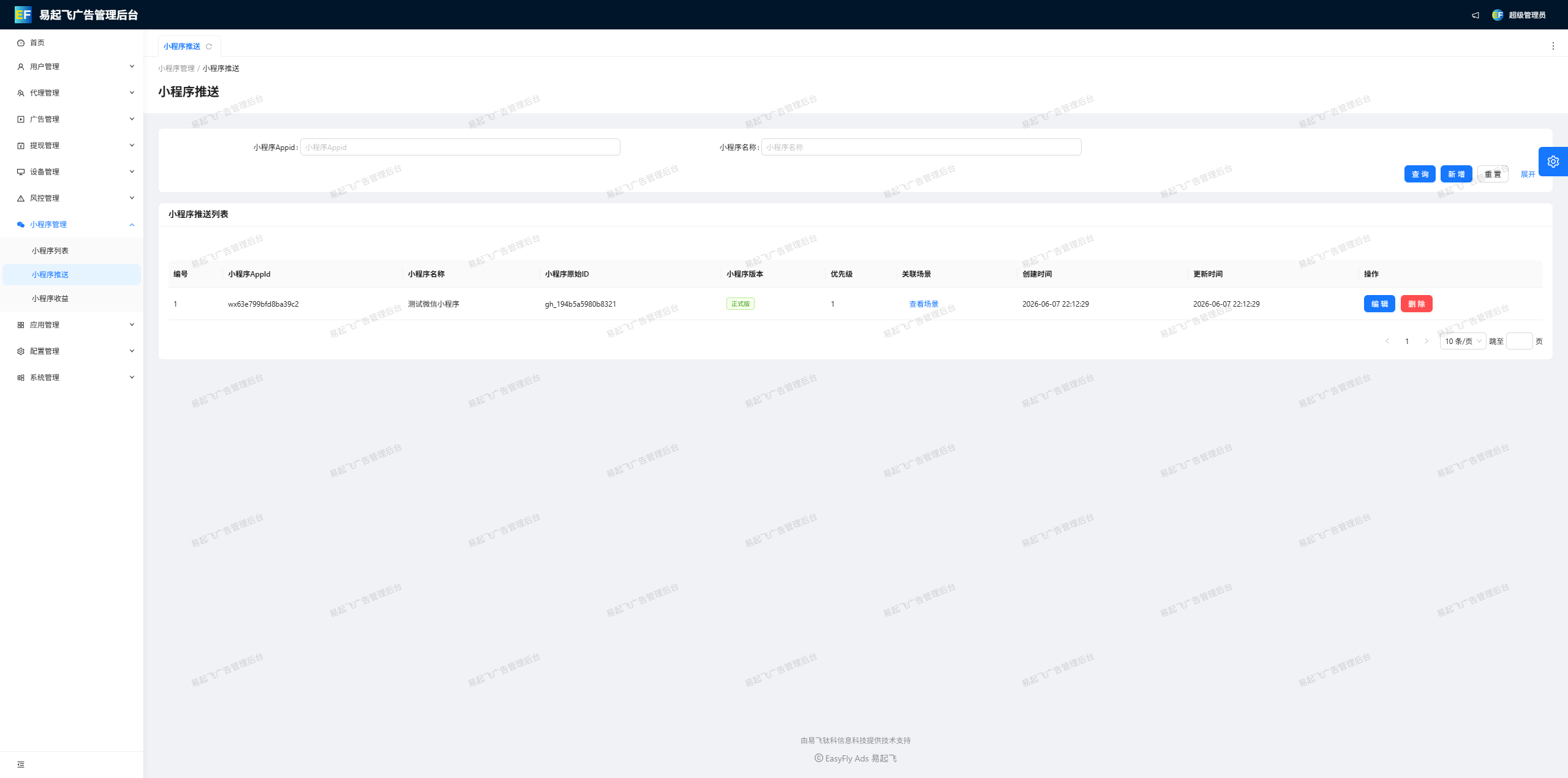The width and height of the screenshot is (1568, 778).
Task: Click the 超级管理员 username text
Action: [1527, 15]
